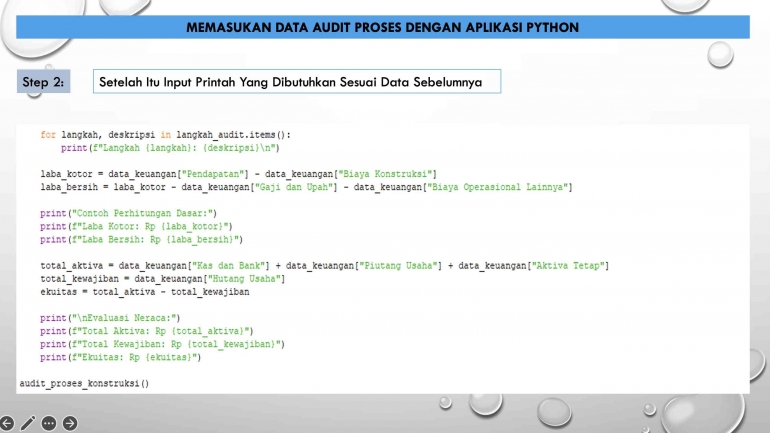Click print "Contoh Perhitungan Dasar:" line
Screen dimensions: 770x433
[128, 213]
